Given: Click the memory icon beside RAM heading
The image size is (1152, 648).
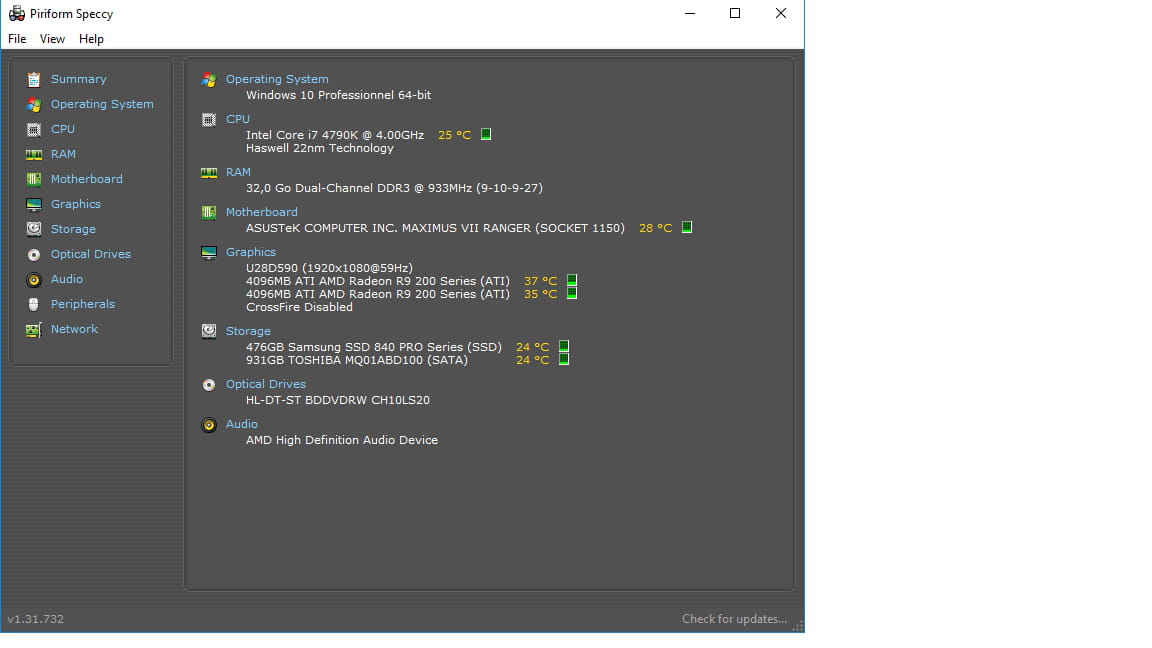Looking at the screenshot, I should [209, 173].
